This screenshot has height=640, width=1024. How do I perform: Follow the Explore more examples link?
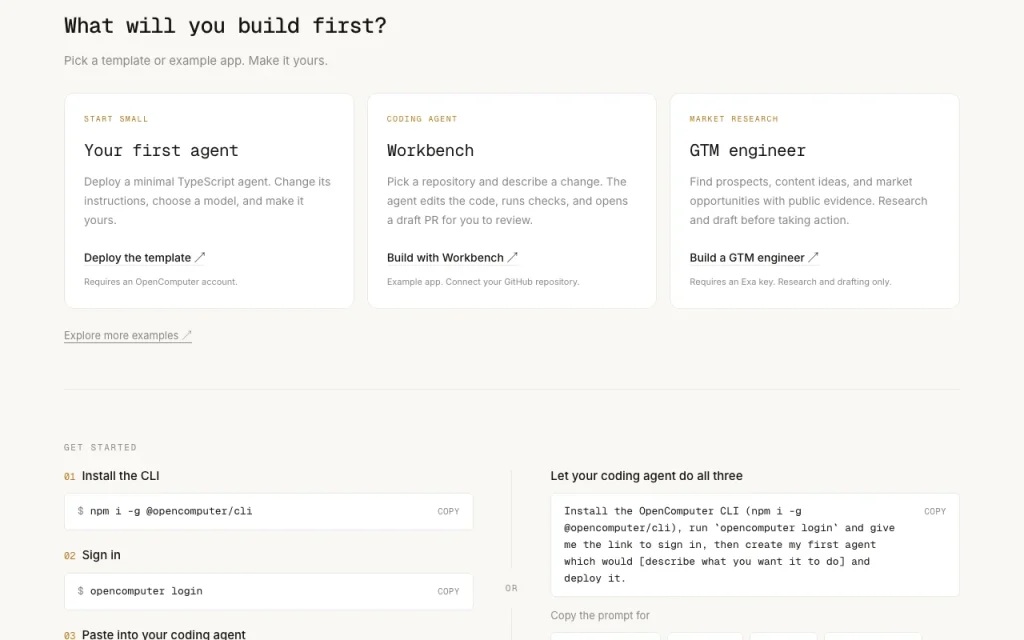pos(127,335)
